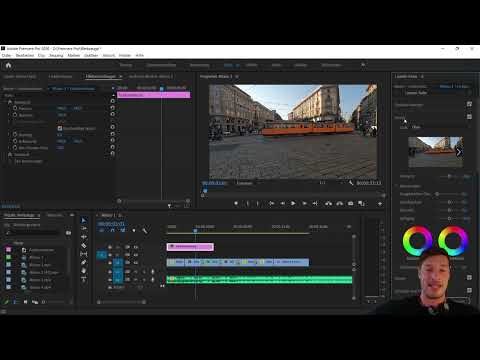Select the green audio clip in timeline
This screenshot has width=480, height=360.
259,279
